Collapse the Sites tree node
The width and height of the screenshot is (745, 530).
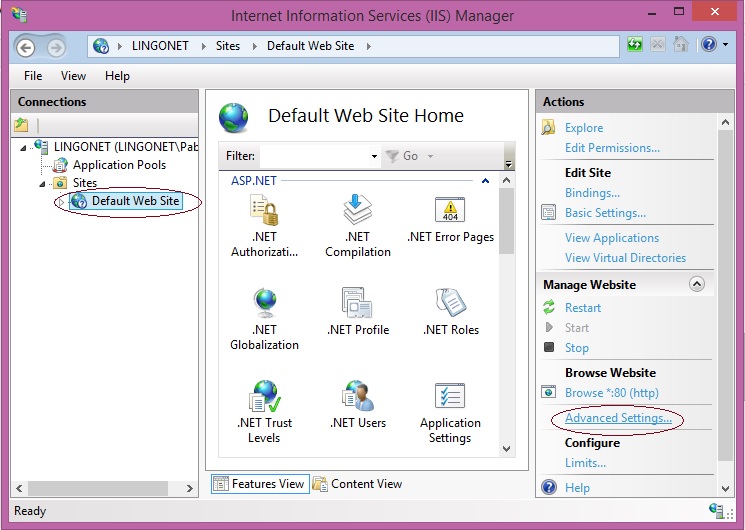pyautogui.click(x=42, y=184)
